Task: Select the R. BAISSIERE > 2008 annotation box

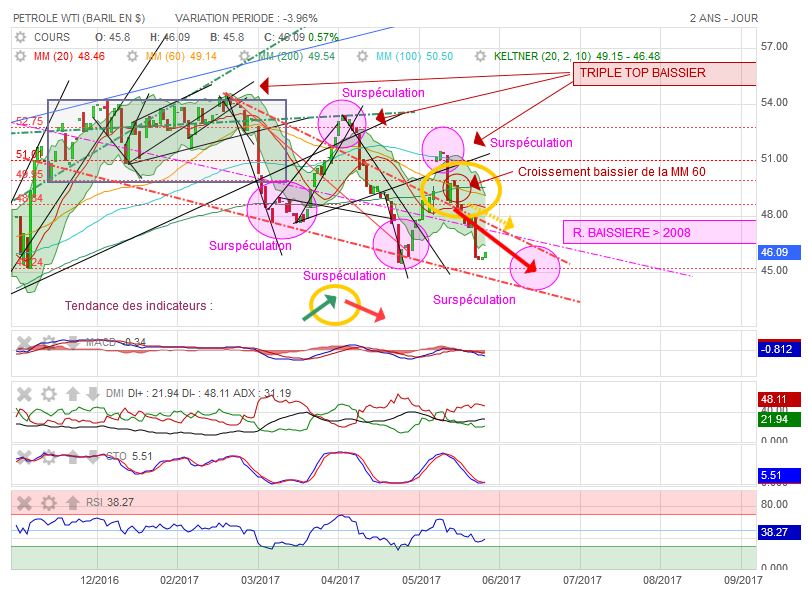Action: coord(660,232)
